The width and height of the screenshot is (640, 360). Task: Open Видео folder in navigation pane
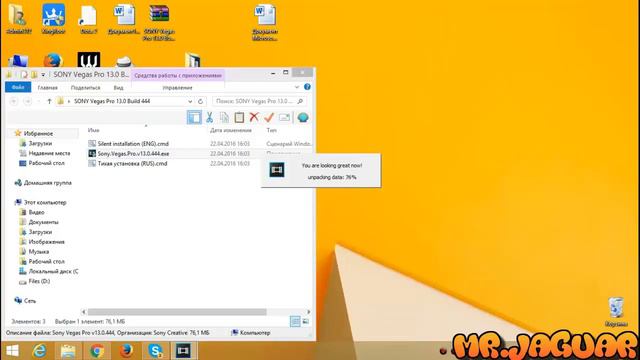tap(36, 212)
